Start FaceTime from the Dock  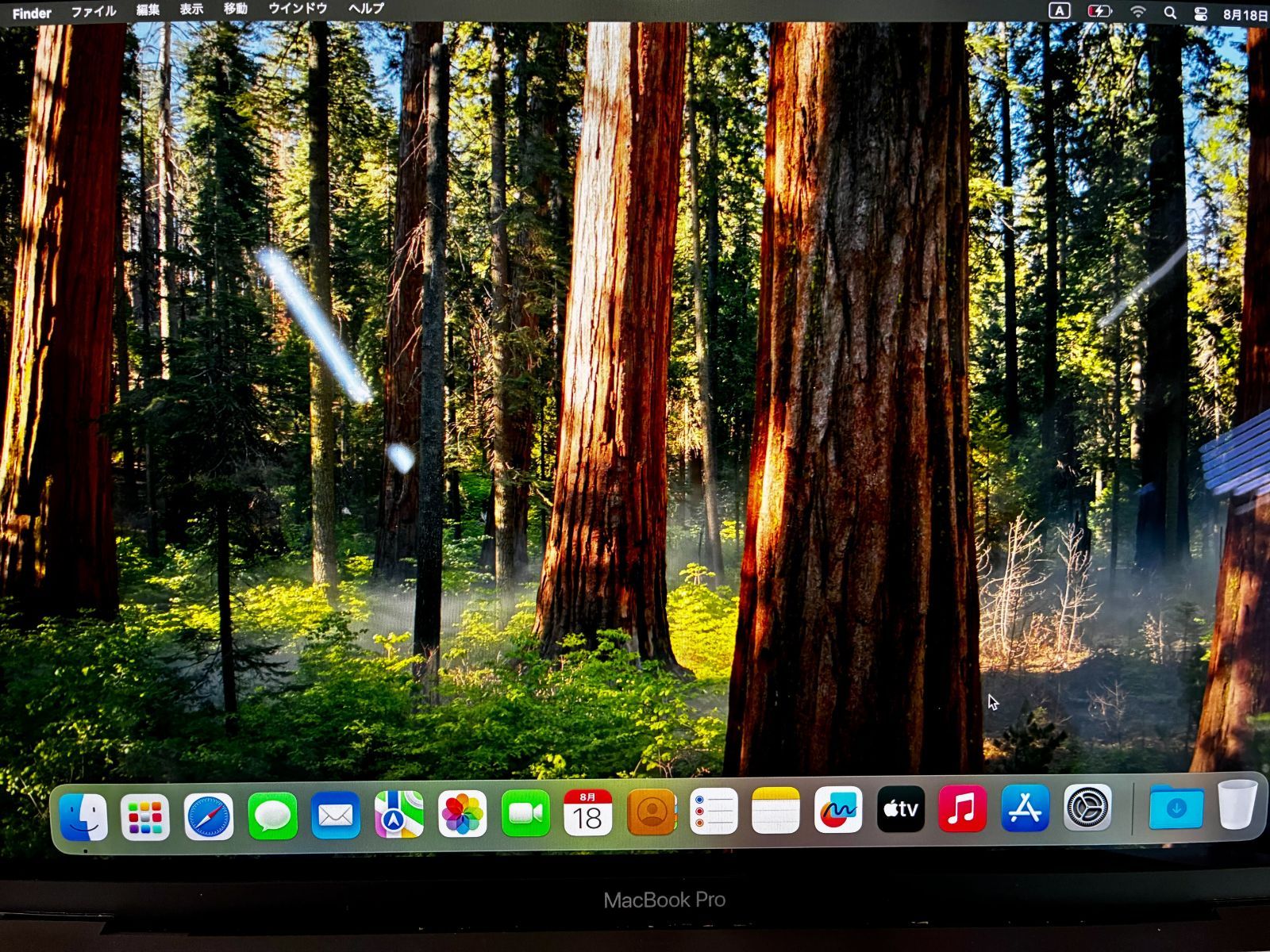(x=525, y=813)
